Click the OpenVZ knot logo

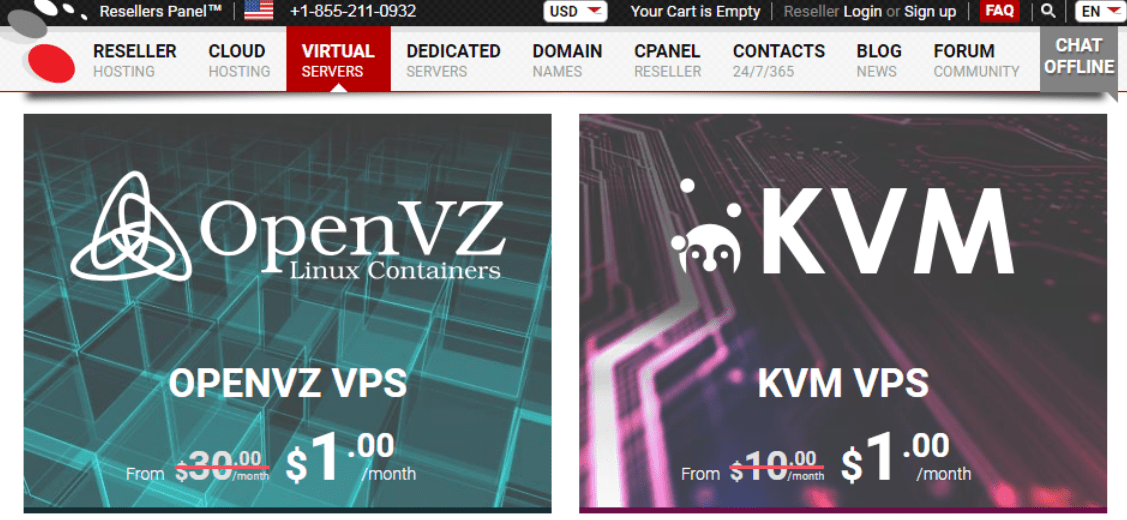click(132, 226)
